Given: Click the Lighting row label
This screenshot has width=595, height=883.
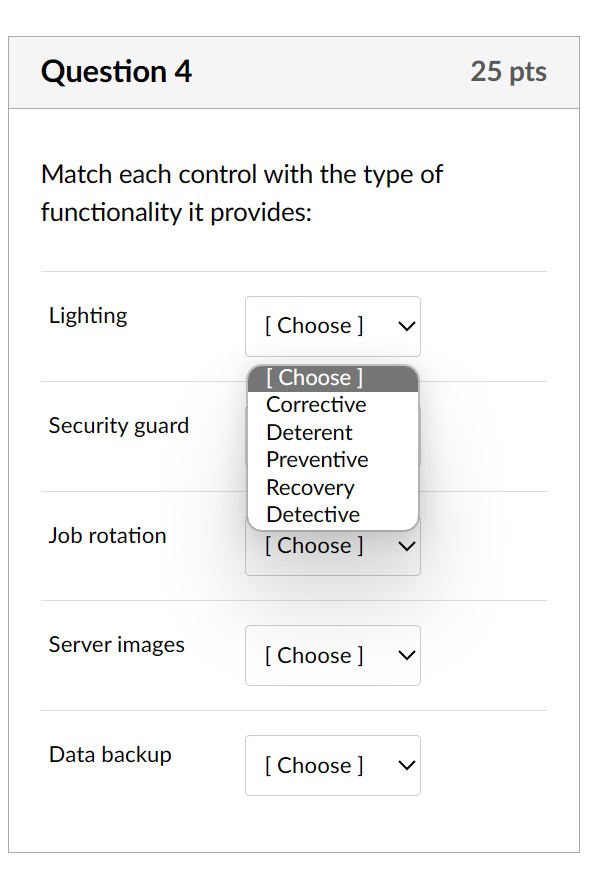Looking at the screenshot, I should [x=88, y=315].
